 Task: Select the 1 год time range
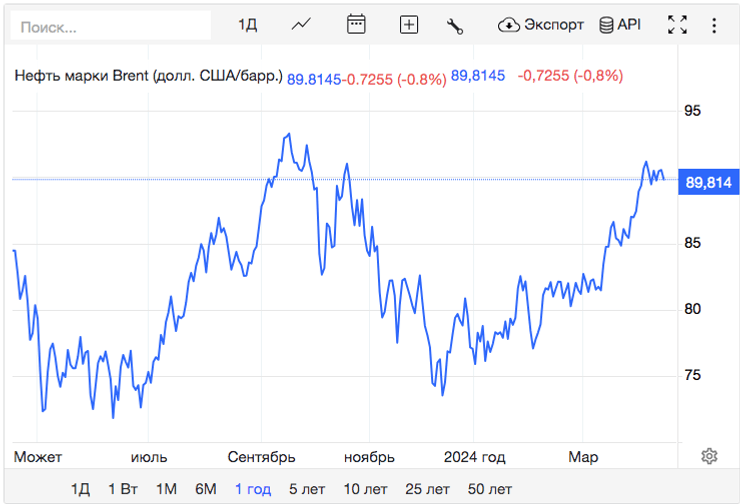tap(253, 489)
